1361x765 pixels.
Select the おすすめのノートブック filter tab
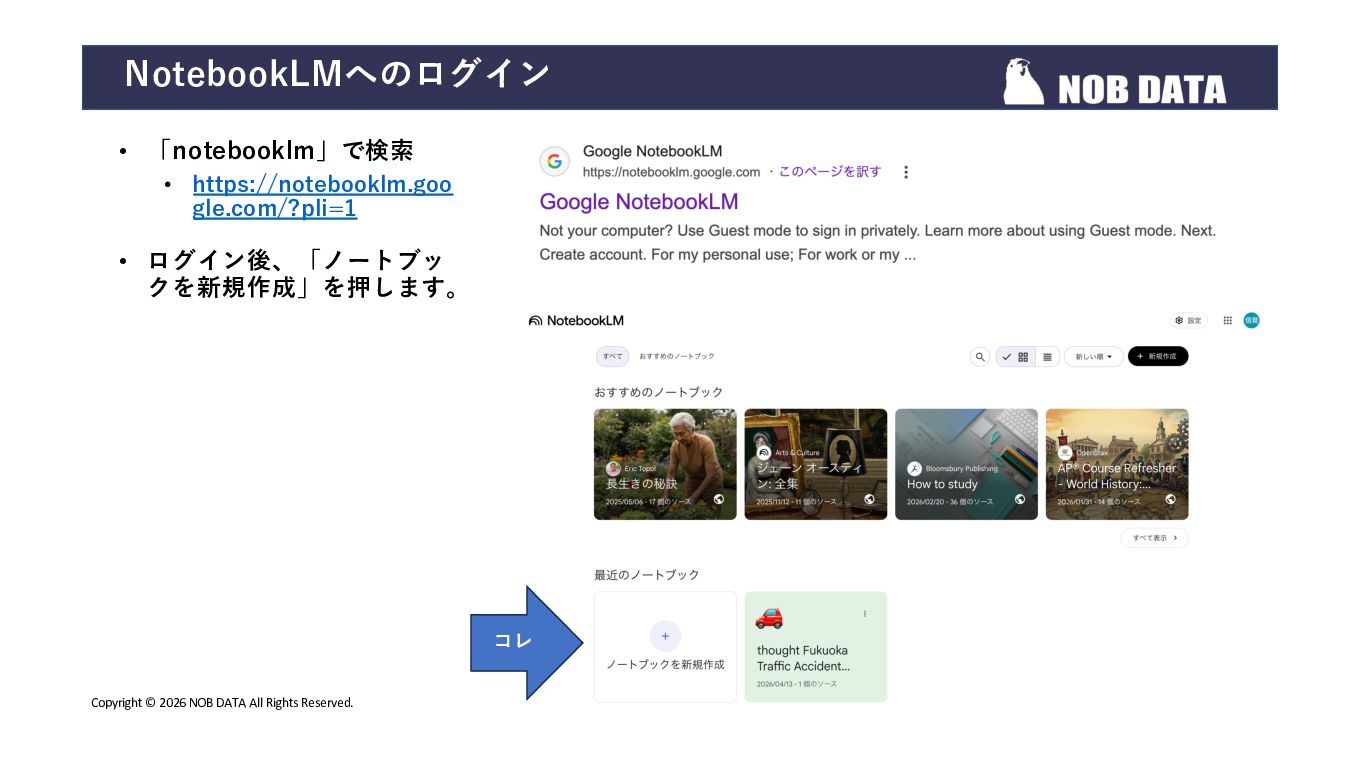pyautogui.click(x=677, y=357)
